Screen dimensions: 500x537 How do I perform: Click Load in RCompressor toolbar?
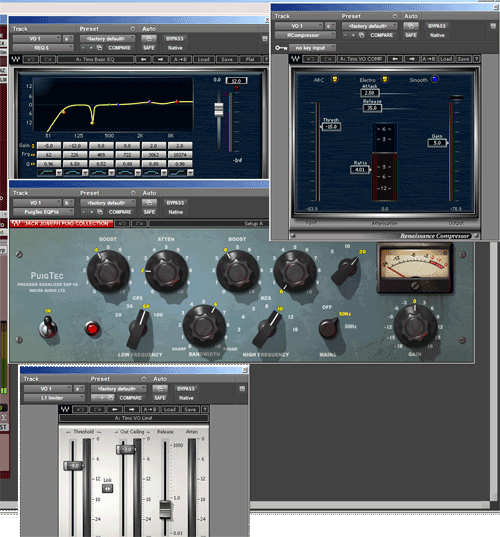point(446,59)
